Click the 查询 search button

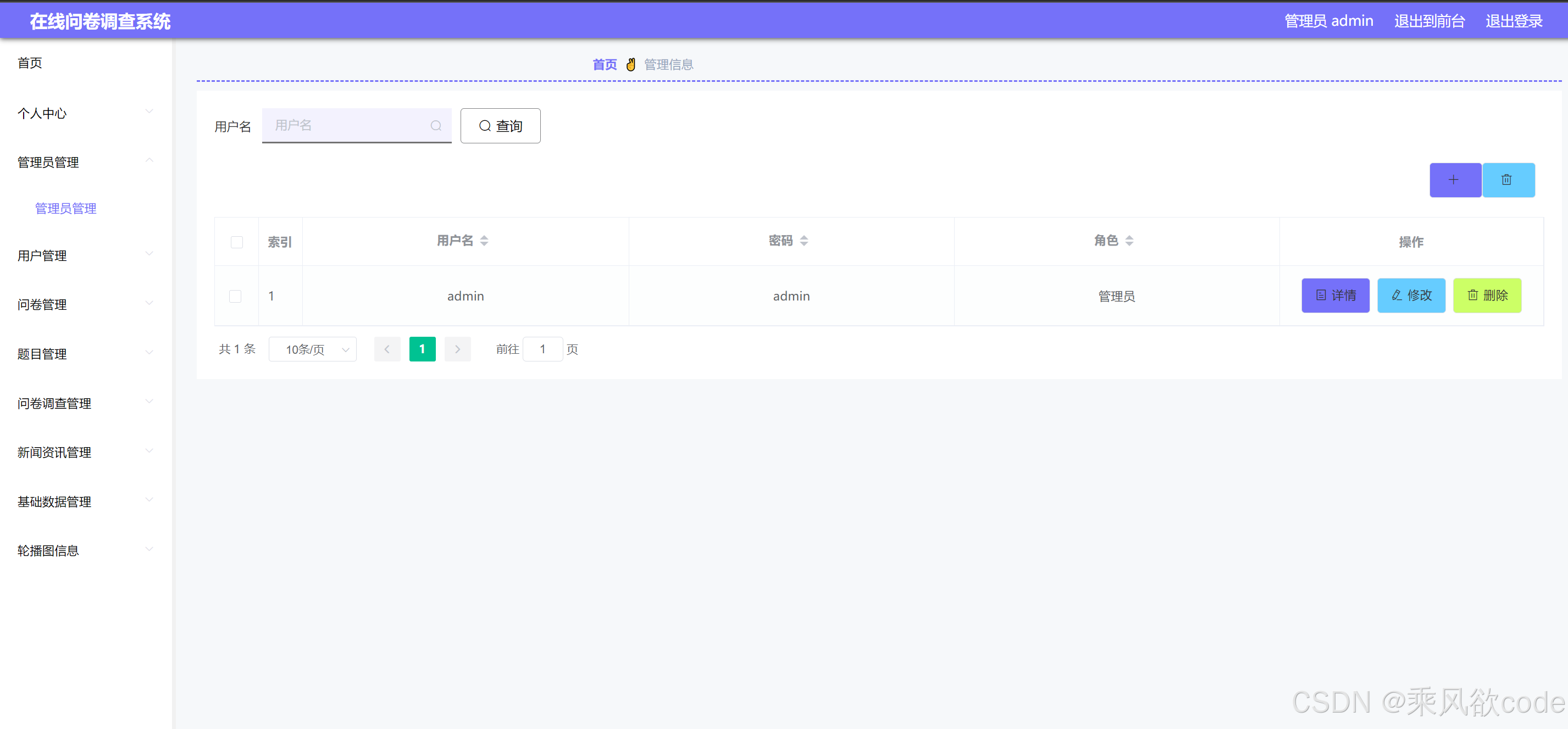tap(500, 125)
